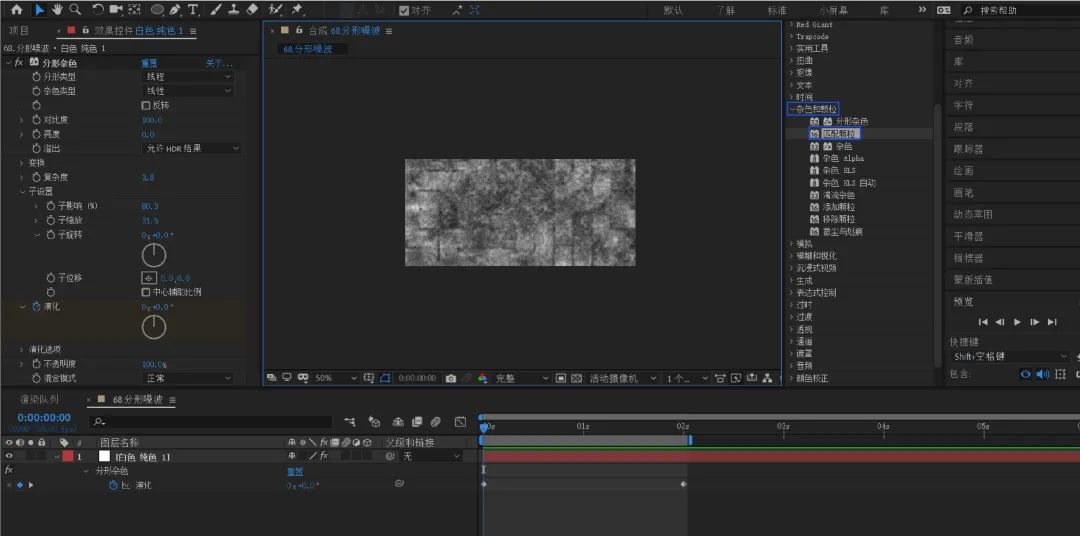
Task: Select the 默认 workspace
Action: (x=673, y=10)
